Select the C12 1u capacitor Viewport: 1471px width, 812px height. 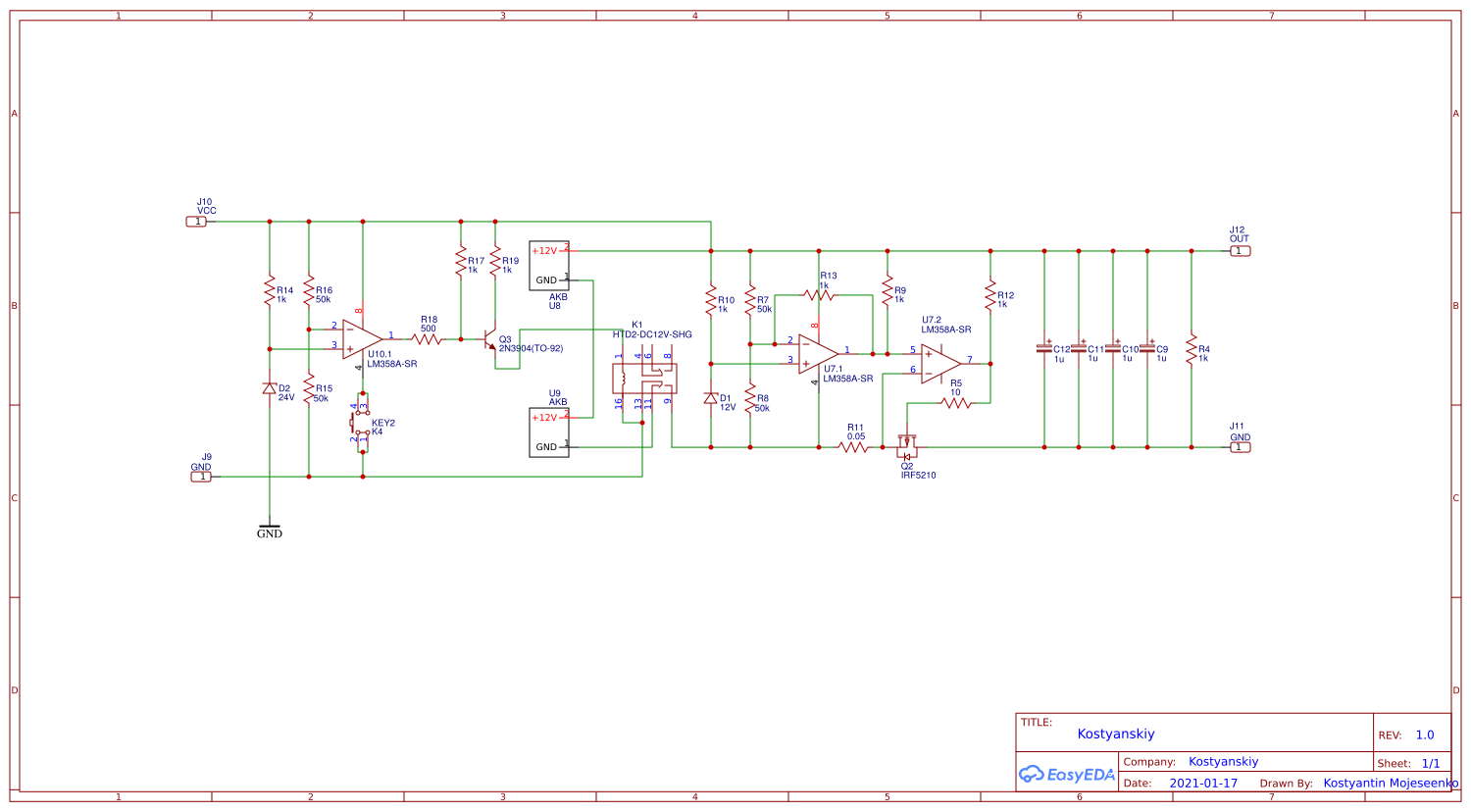coord(1044,349)
